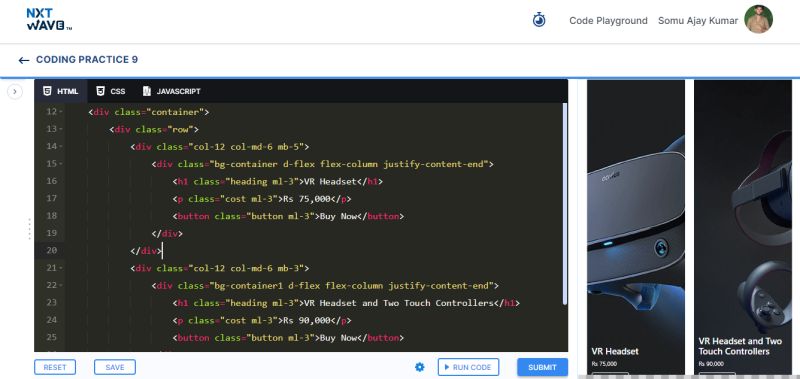Go back using the left arrow icon
The width and height of the screenshot is (800, 379).
23,60
